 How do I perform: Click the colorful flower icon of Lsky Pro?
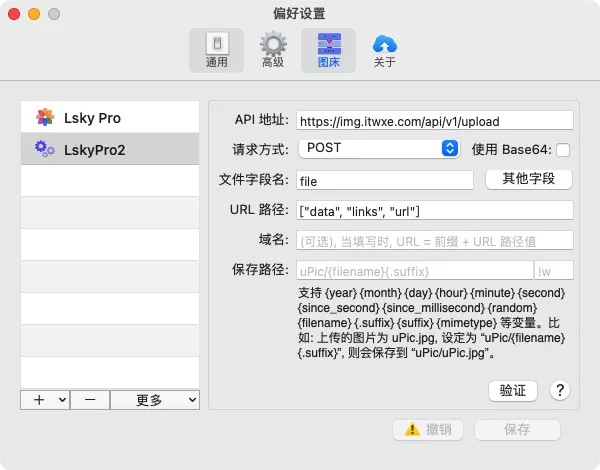(x=45, y=117)
